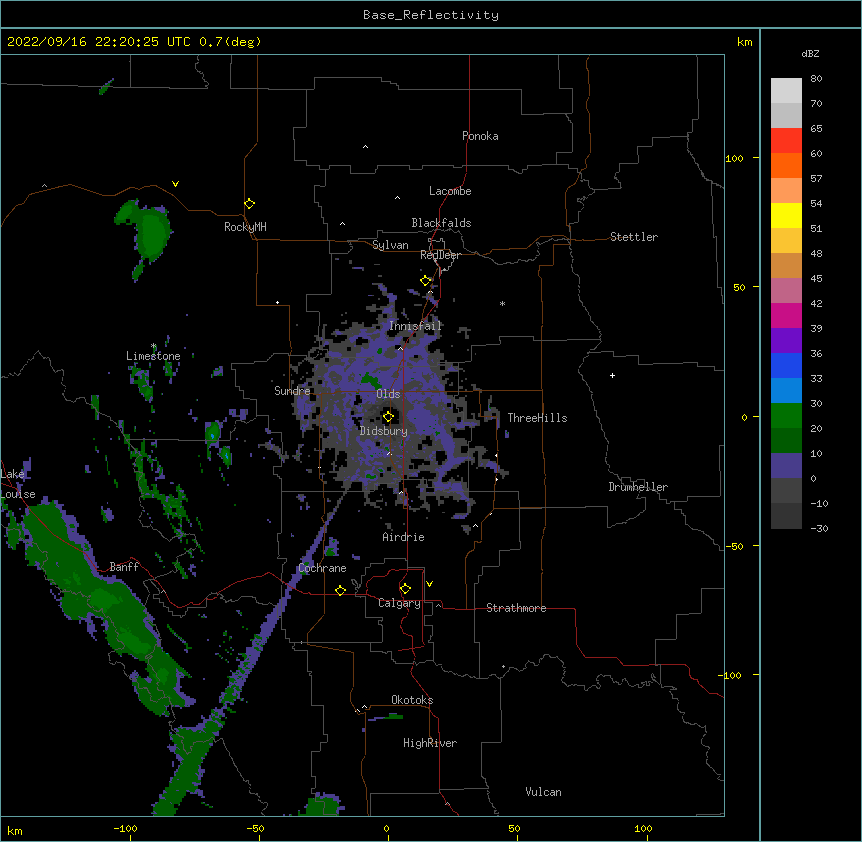Select the Airdrie label
Image resolution: width=862 pixels, height=842 pixels.
pos(404,537)
